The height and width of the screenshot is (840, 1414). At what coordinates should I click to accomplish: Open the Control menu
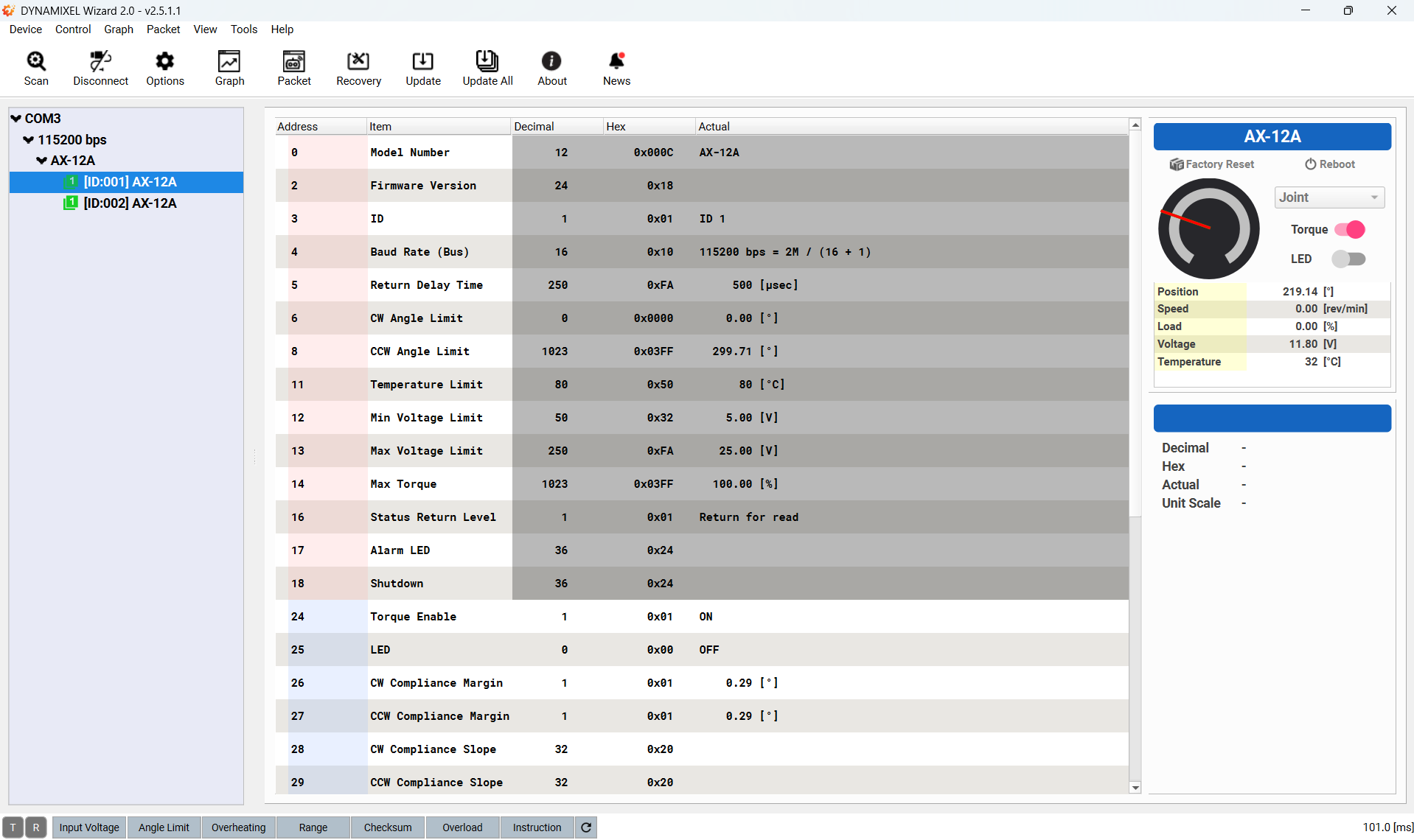[73, 29]
